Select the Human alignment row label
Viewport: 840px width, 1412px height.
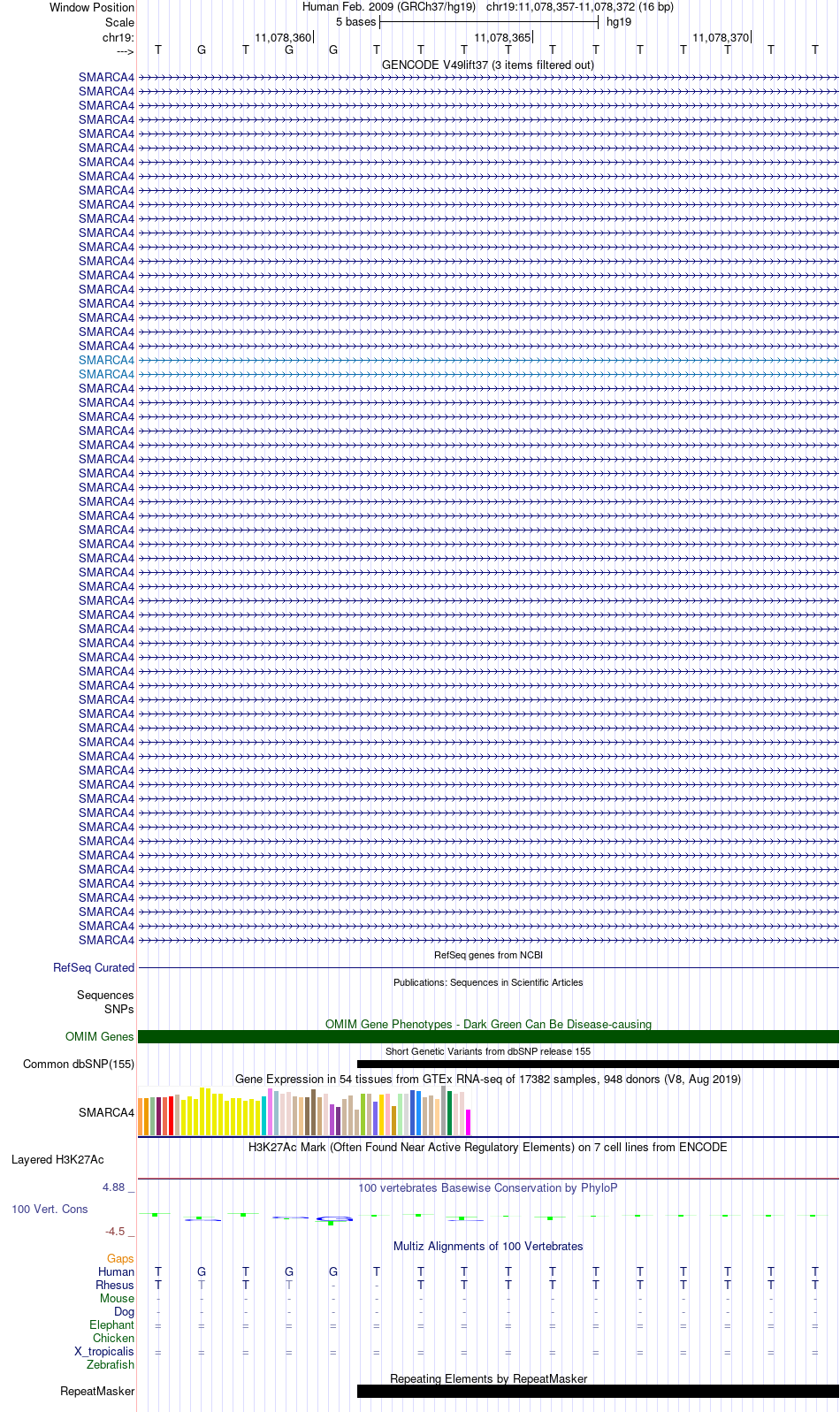tap(117, 1271)
